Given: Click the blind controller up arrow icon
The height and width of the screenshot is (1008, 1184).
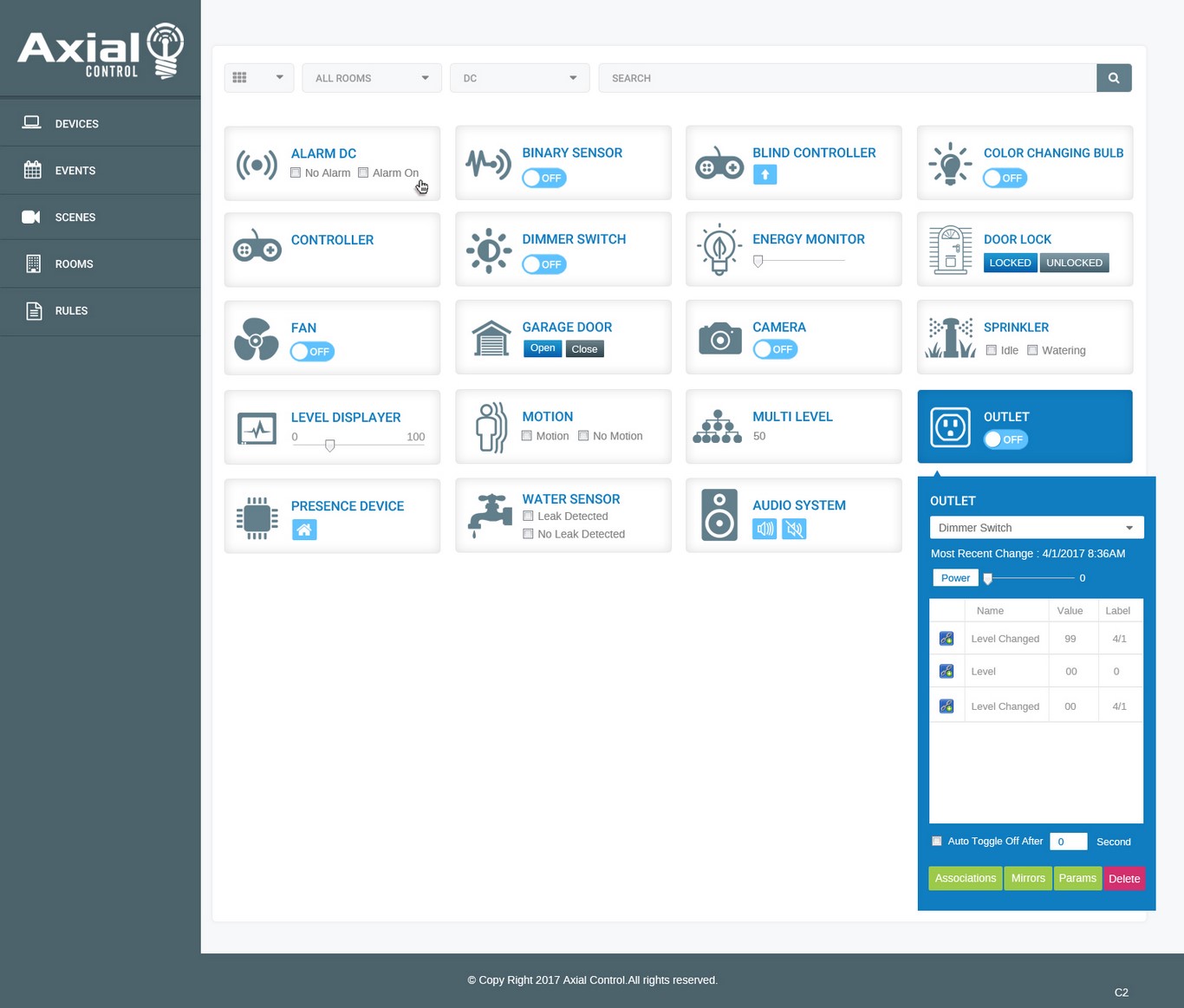Looking at the screenshot, I should (x=764, y=174).
